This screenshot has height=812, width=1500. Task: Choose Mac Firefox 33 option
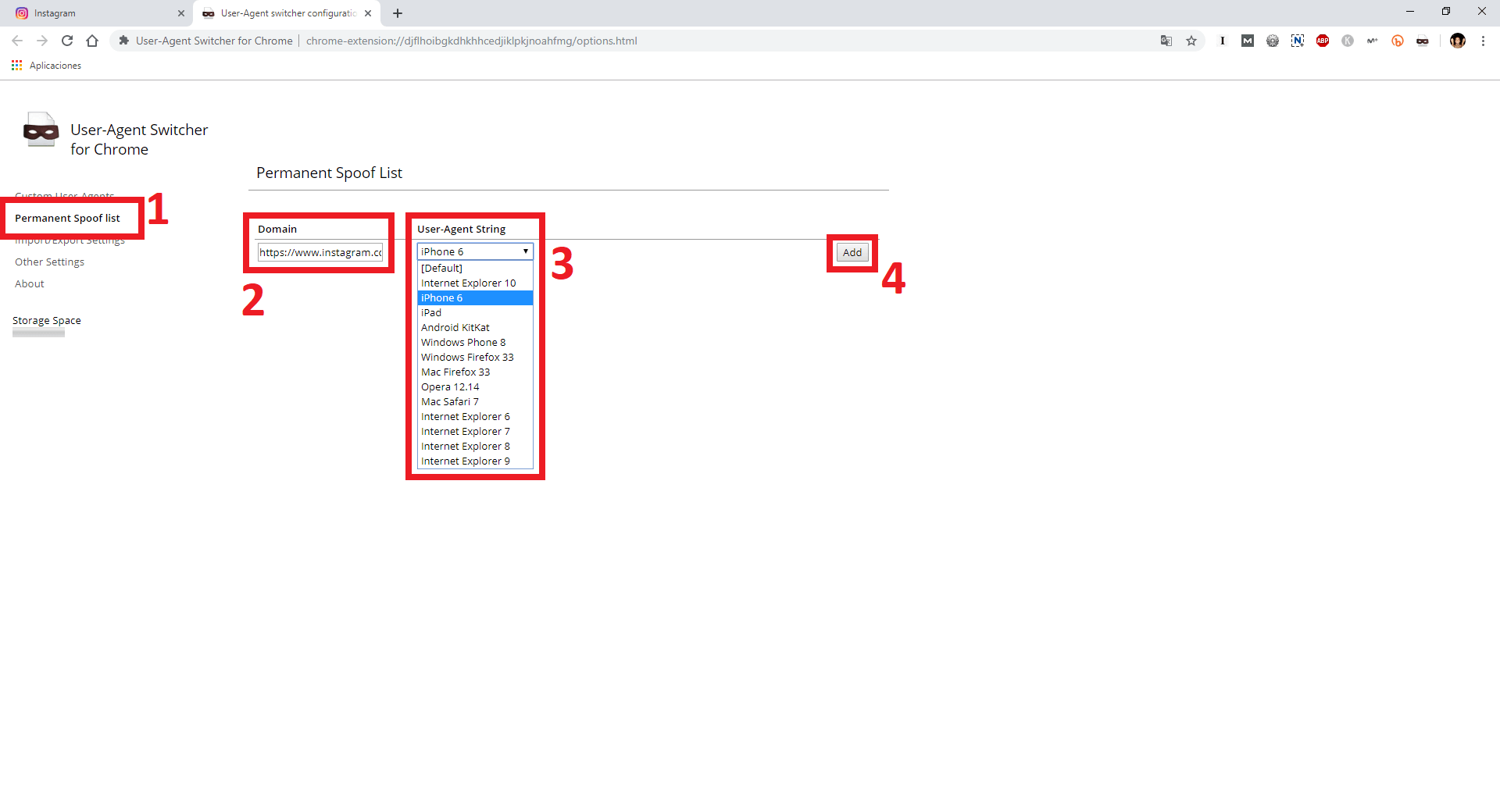click(475, 372)
